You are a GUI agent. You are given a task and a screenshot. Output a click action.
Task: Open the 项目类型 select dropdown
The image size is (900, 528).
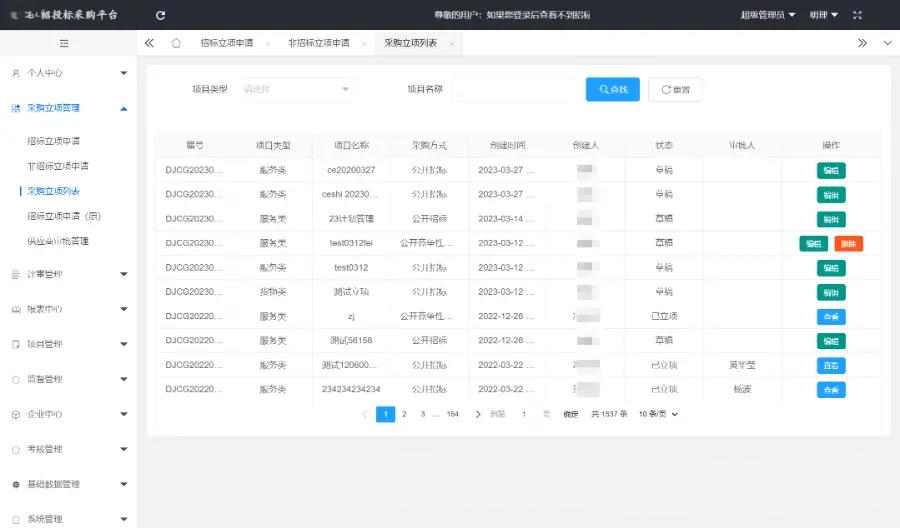tap(296, 90)
